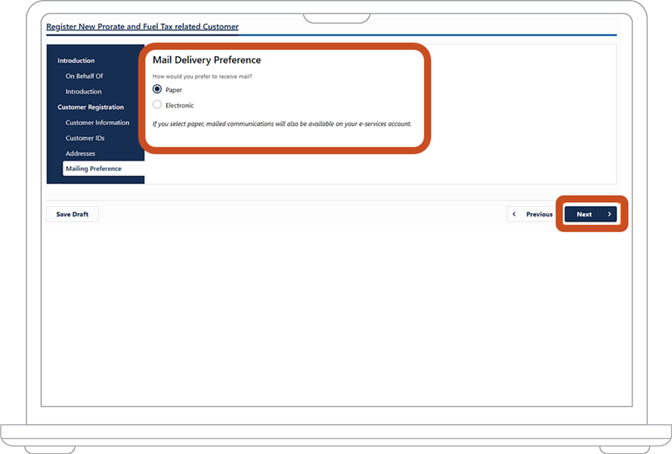Go to the Customer Information step
The image size is (672, 454).
[97, 122]
